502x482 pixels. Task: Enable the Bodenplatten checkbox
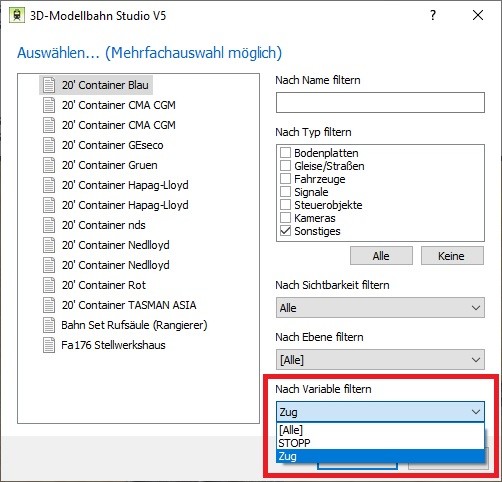point(285,153)
